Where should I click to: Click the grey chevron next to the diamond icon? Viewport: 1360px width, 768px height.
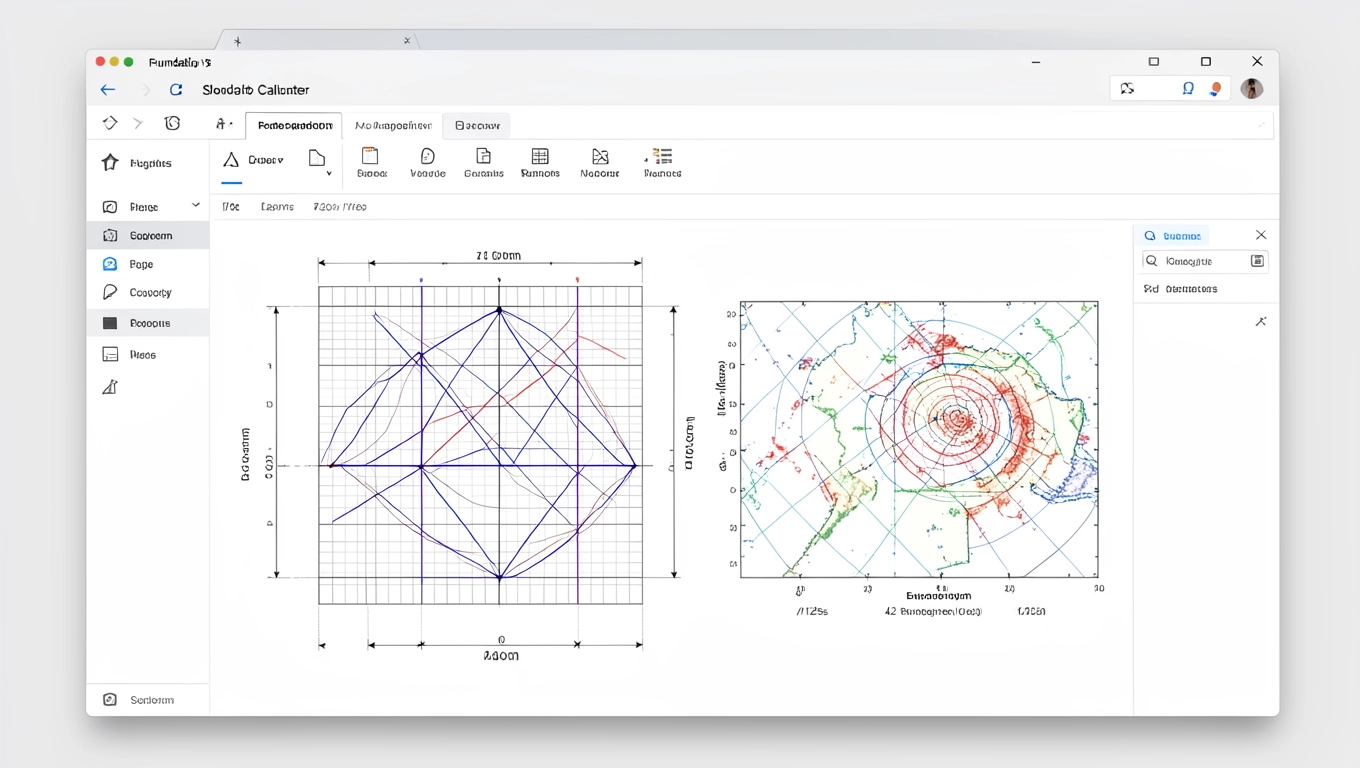[138, 123]
